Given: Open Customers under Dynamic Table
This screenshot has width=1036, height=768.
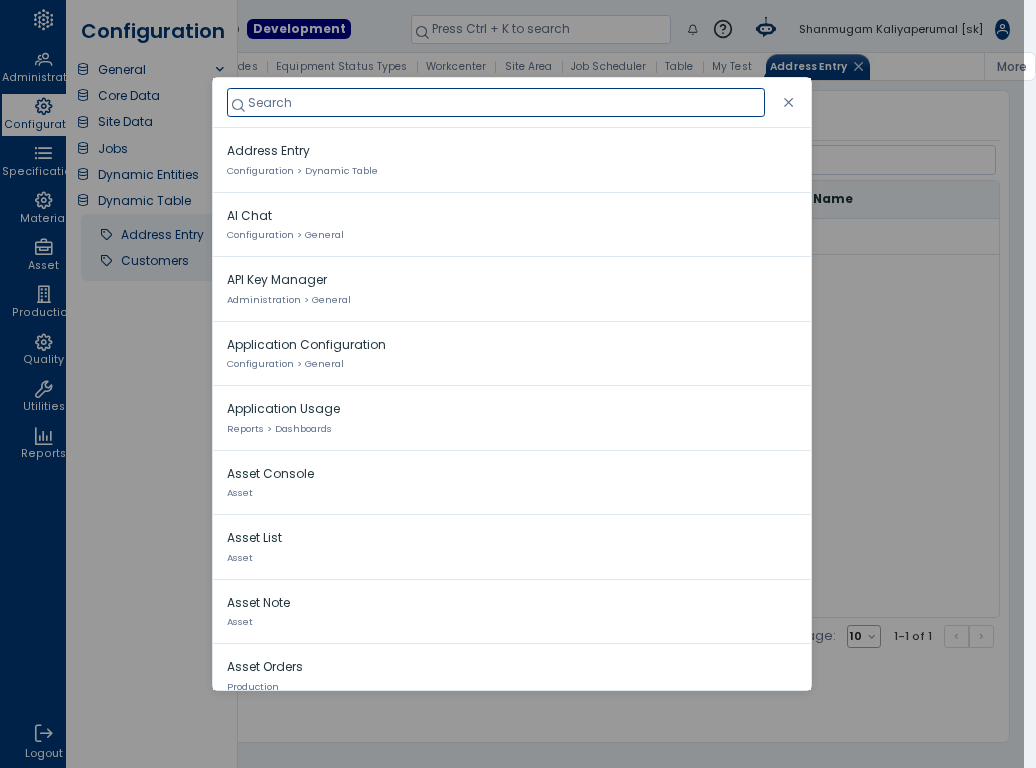Looking at the screenshot, I should tap(154, 260).
